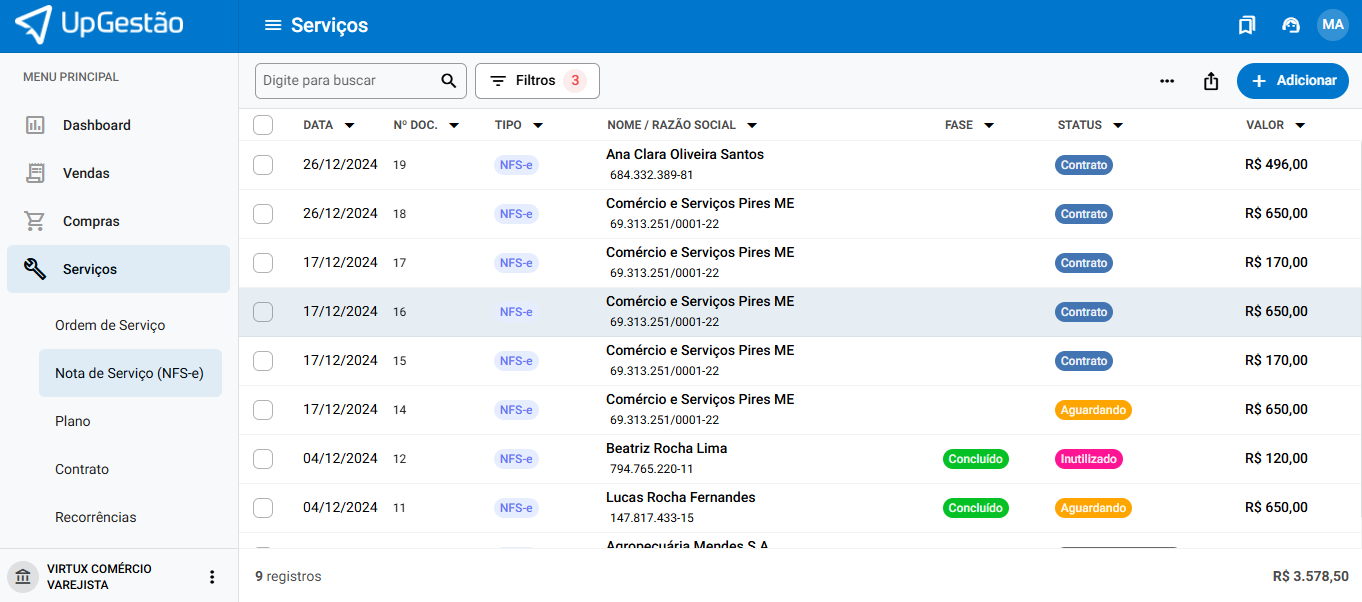Click the export/share icon
1362x602 pixels.
click(x=1211, y=81)
